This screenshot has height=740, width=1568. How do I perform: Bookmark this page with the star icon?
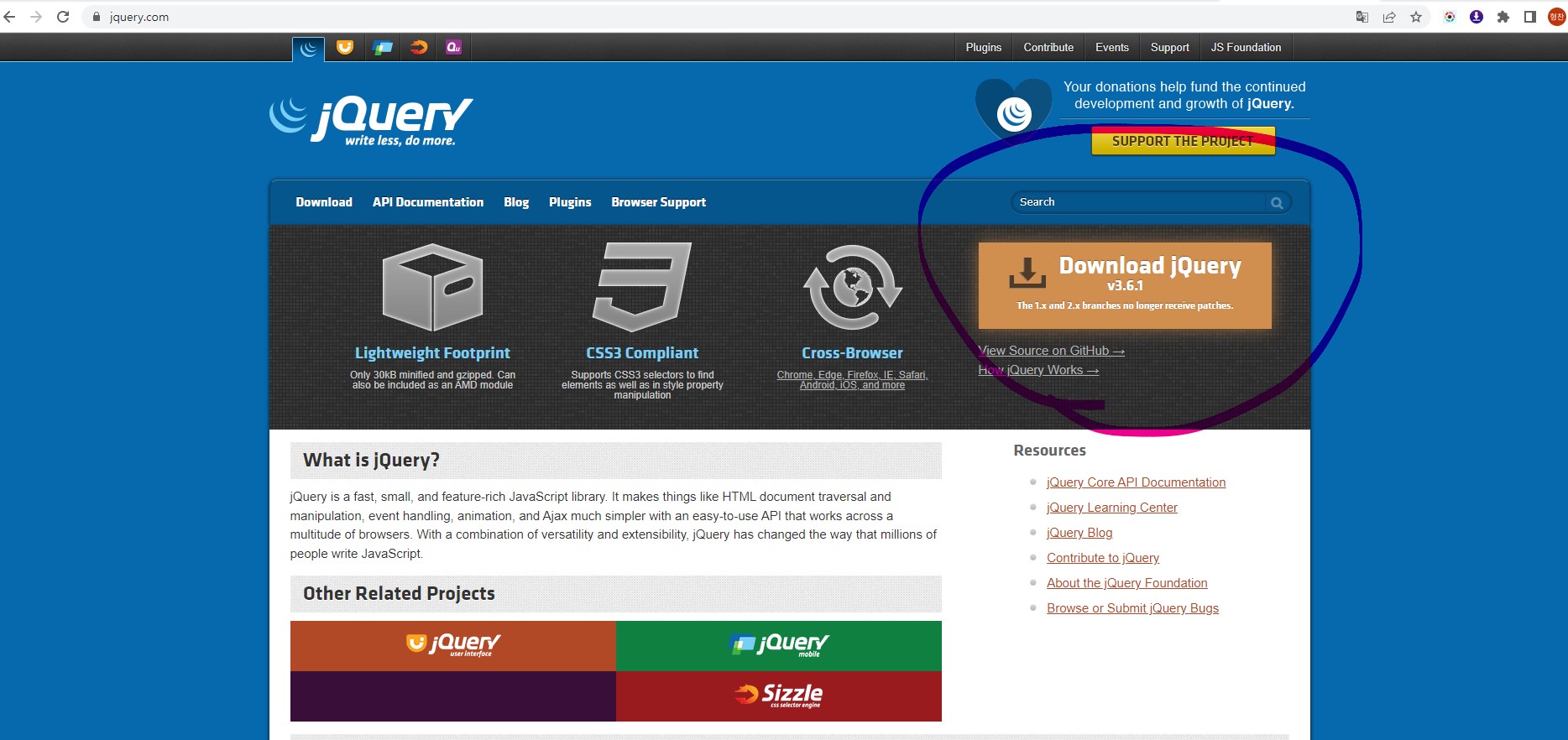point(1416,17)
